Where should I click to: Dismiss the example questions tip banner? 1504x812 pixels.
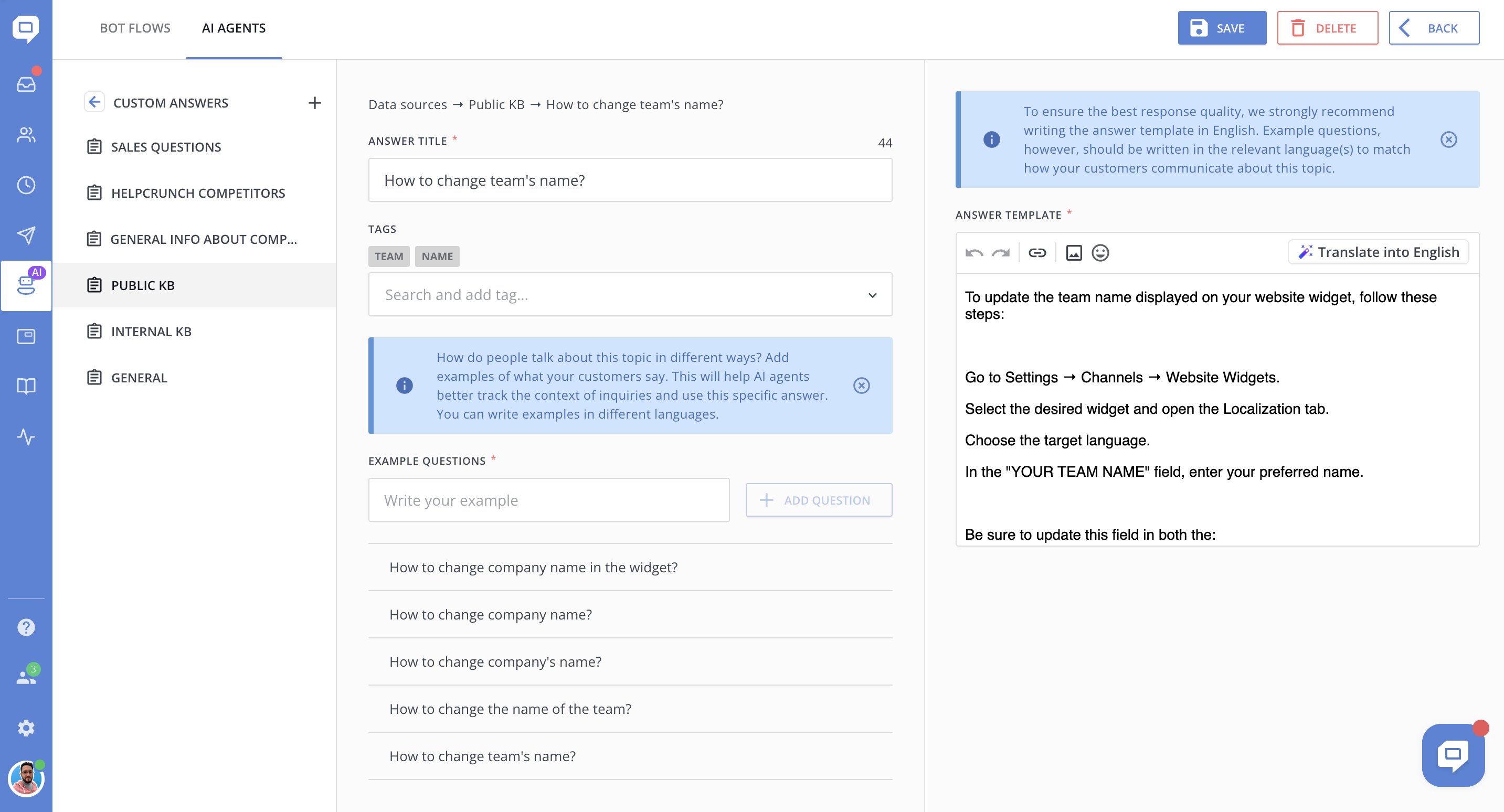861,385
